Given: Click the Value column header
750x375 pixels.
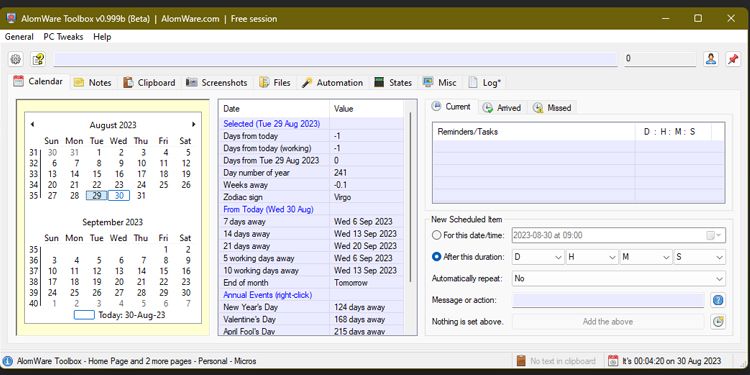Looking at the screenshot, I should (x=367, y=109).
